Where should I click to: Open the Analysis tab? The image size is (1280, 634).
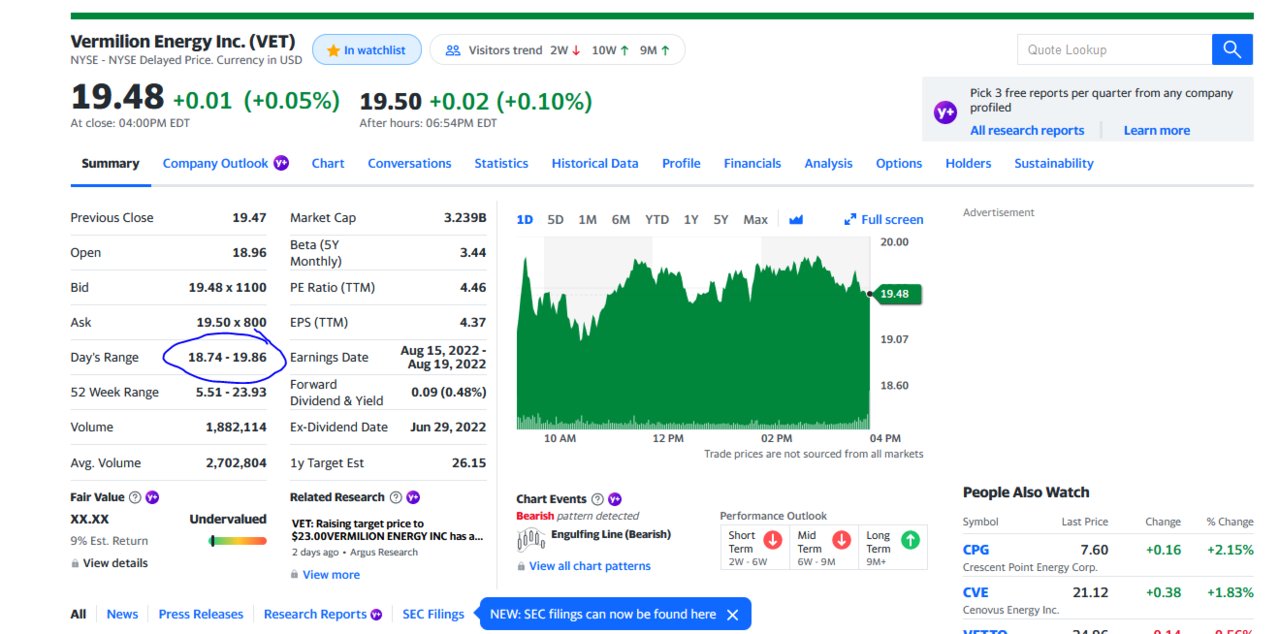tap(828, 163)
